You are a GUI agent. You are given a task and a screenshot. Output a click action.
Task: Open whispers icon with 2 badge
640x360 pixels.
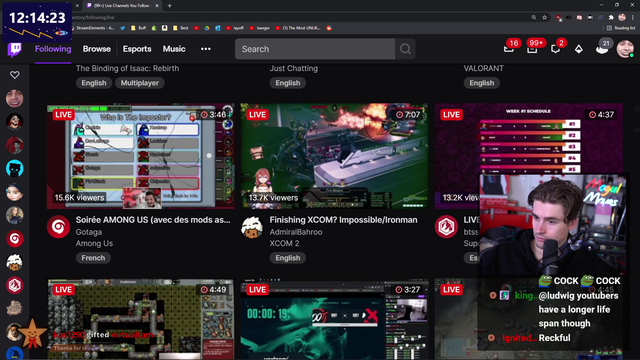[x=556, y=49]
